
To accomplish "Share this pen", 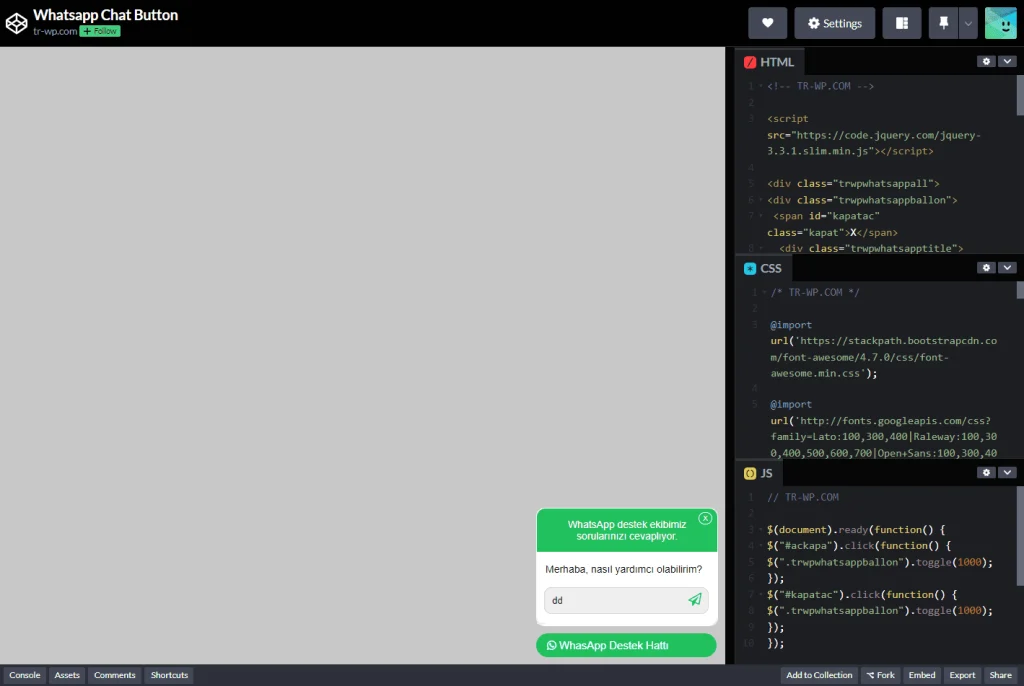I will tap(1000, 675).
